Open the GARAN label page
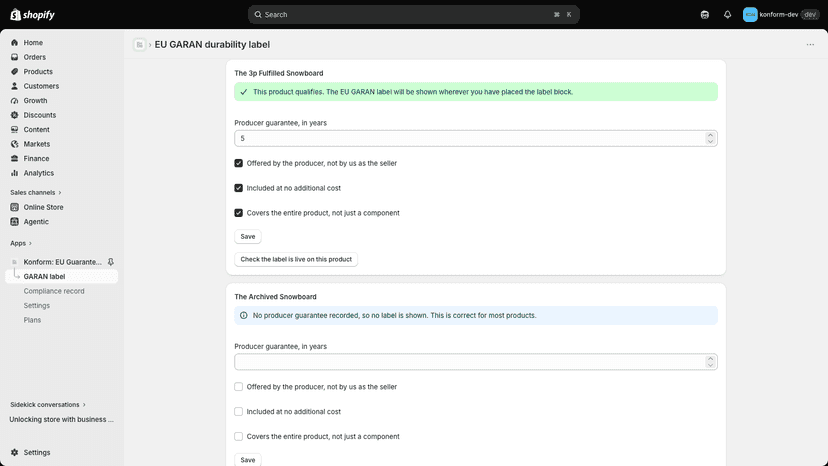Viewport: 828px width, 466px height. pos(62,276)
